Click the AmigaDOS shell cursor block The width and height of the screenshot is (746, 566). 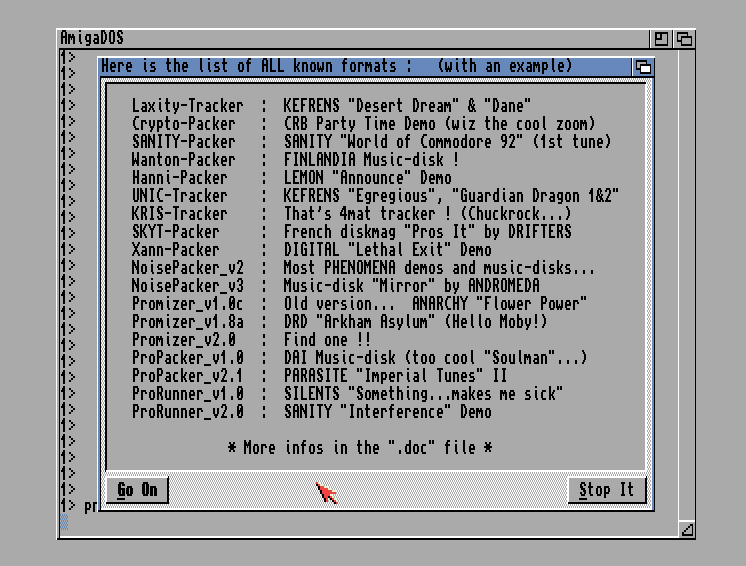tap(64, 522)
